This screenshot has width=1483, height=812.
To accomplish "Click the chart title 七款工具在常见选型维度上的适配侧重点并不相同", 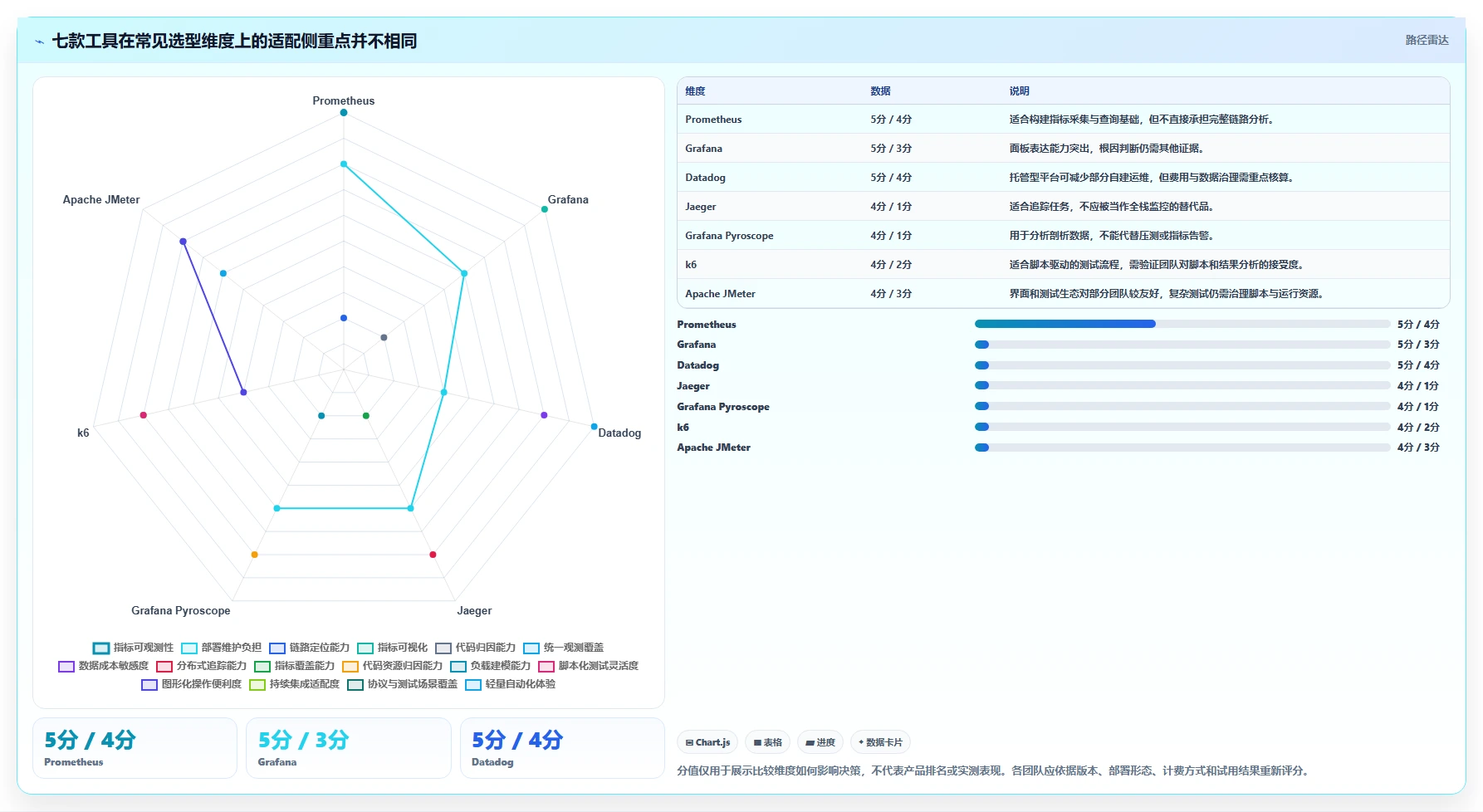I will click(x=234, y=42).
